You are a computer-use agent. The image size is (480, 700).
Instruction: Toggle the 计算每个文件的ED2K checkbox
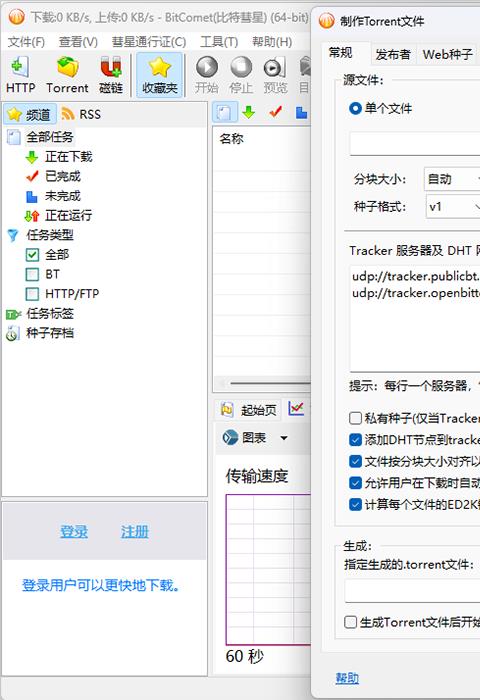[x=355, y=504]
